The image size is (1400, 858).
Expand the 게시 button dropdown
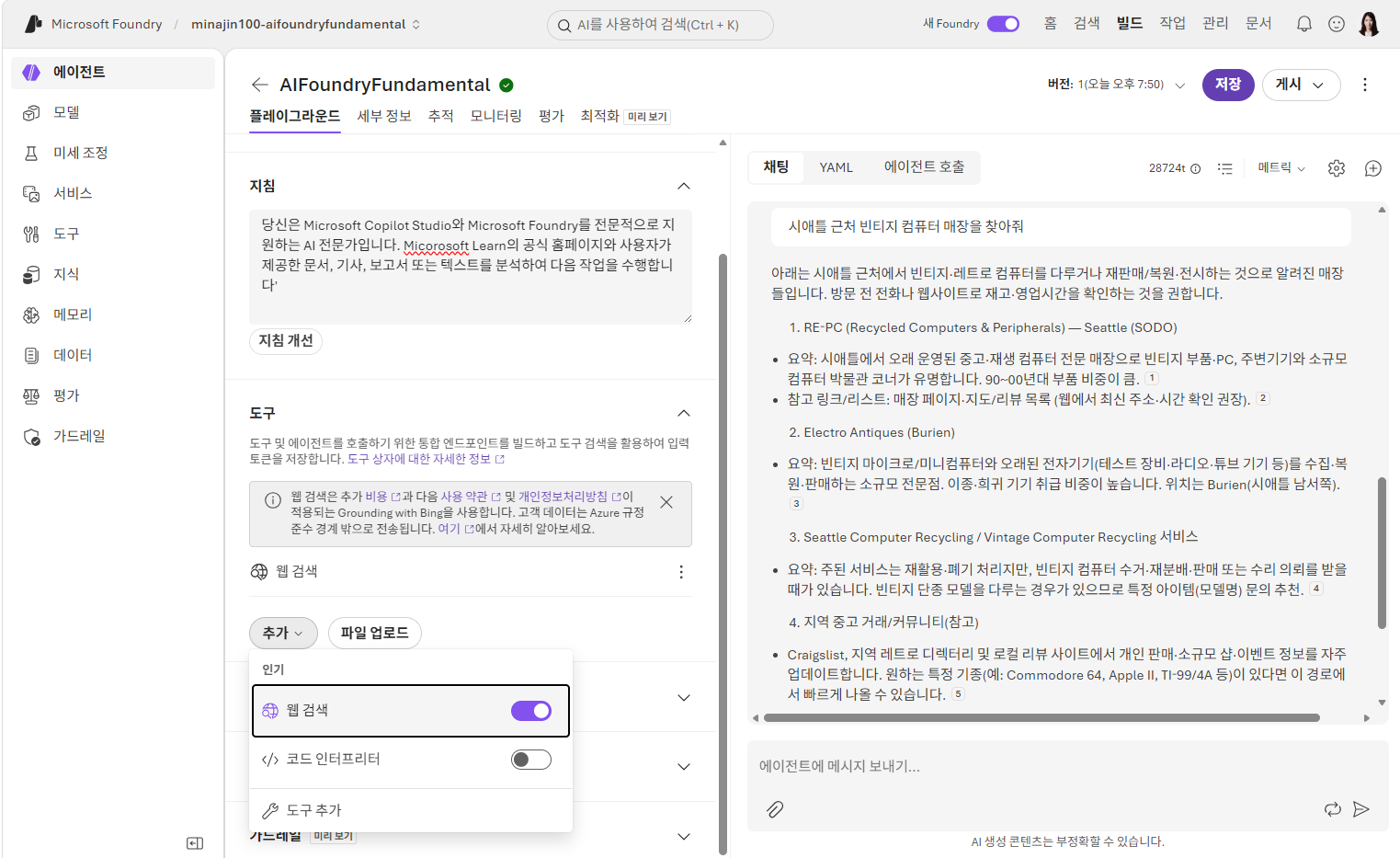point(1318,85)
